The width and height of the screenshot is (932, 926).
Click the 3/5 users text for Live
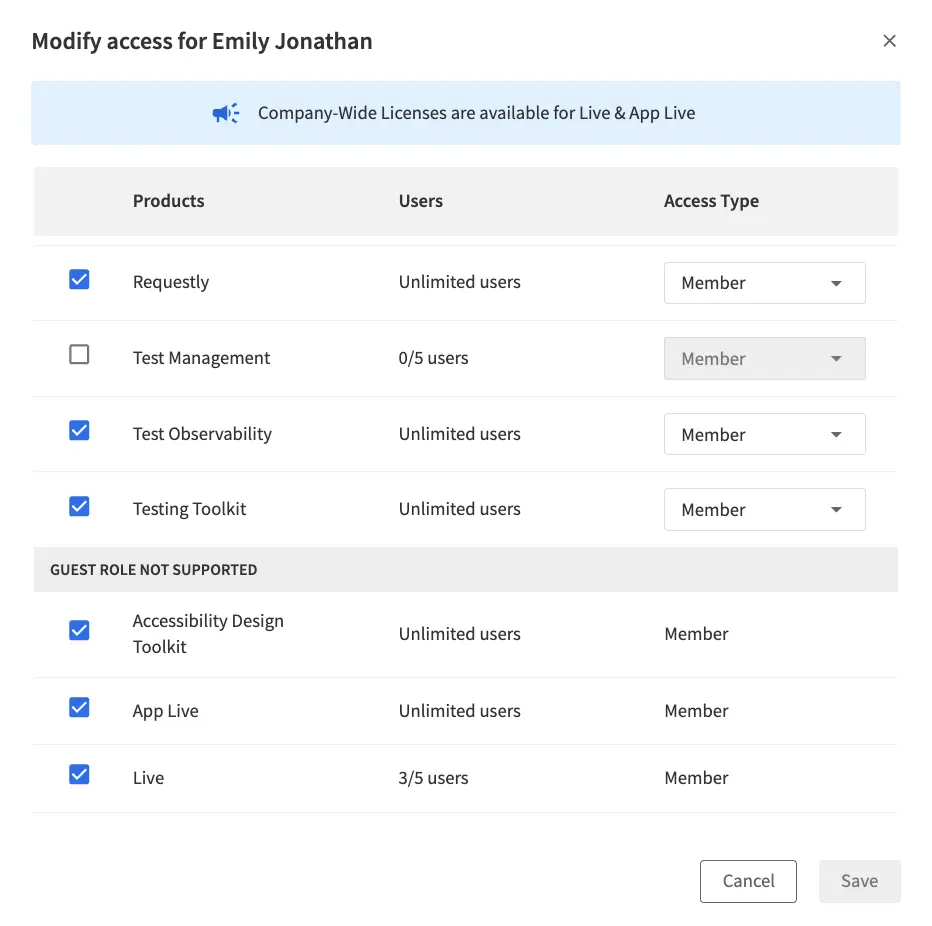click(x=433, y=777)
